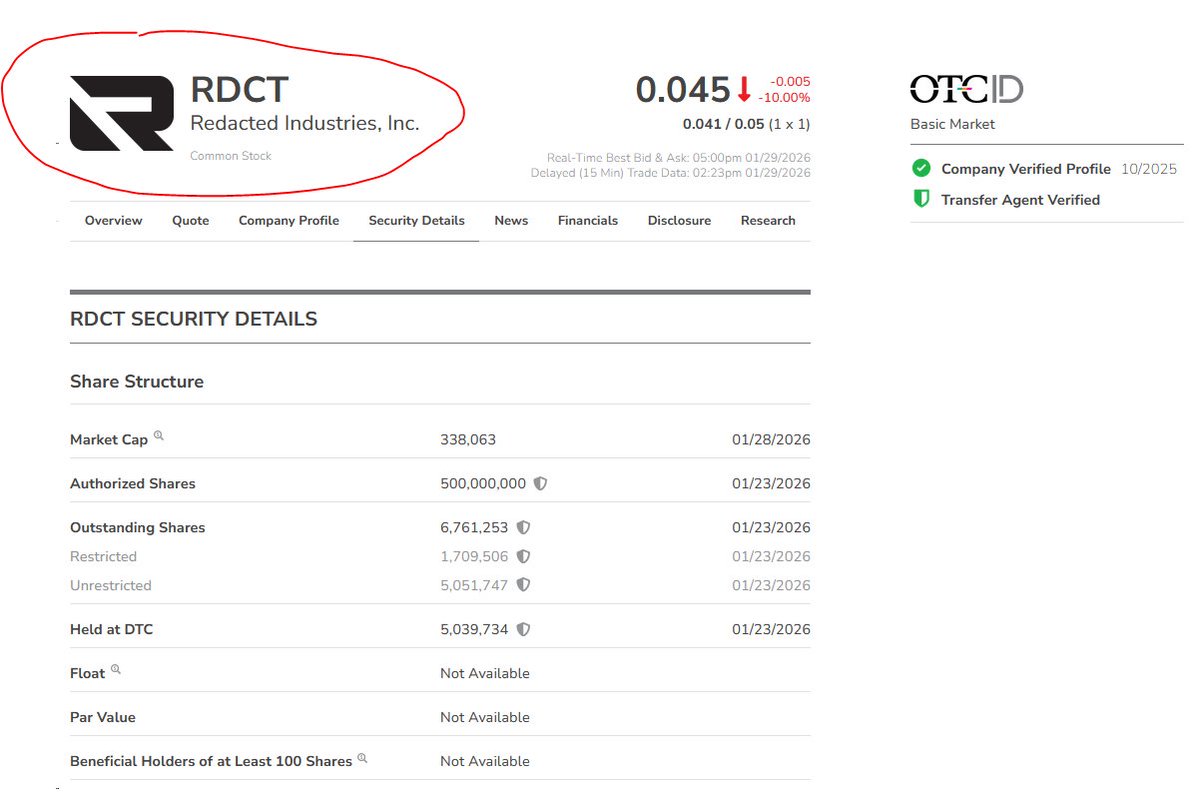
Task: Click the Basic Market text
Action: pos(953,124)
